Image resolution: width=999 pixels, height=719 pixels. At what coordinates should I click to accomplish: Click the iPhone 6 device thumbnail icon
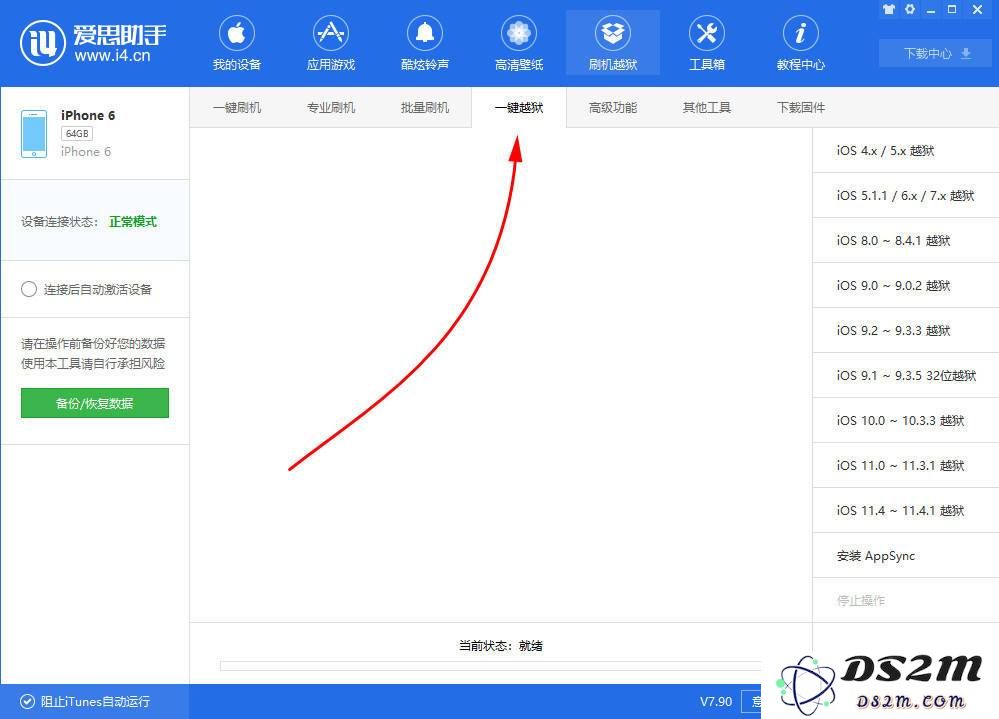pyautogui.click(x=34, y=134)
